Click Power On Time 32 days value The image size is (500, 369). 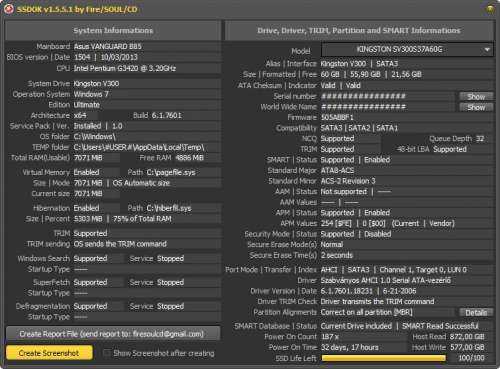pyautogui.click(x=350, y=347)
